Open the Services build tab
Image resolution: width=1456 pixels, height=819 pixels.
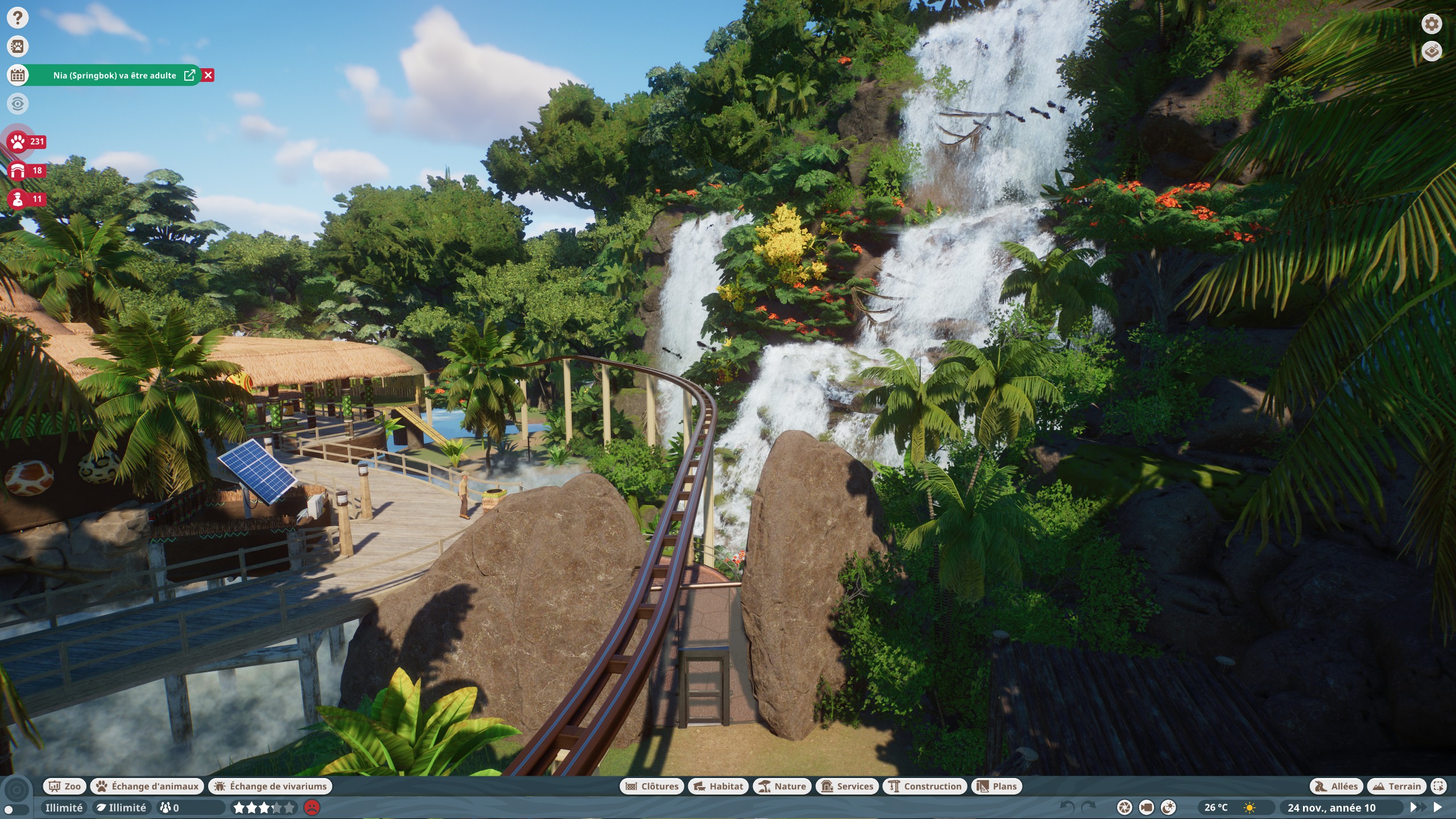point(847,786)
